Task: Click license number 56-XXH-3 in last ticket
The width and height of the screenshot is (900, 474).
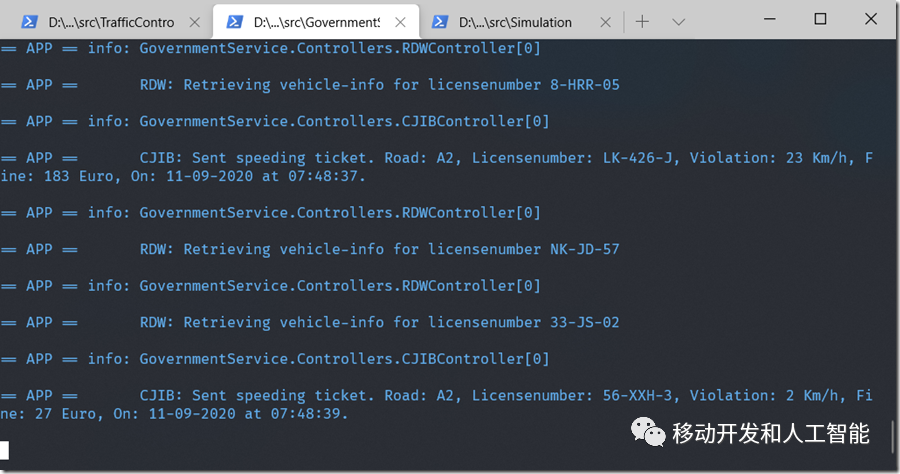Action: tap(637, 395)
